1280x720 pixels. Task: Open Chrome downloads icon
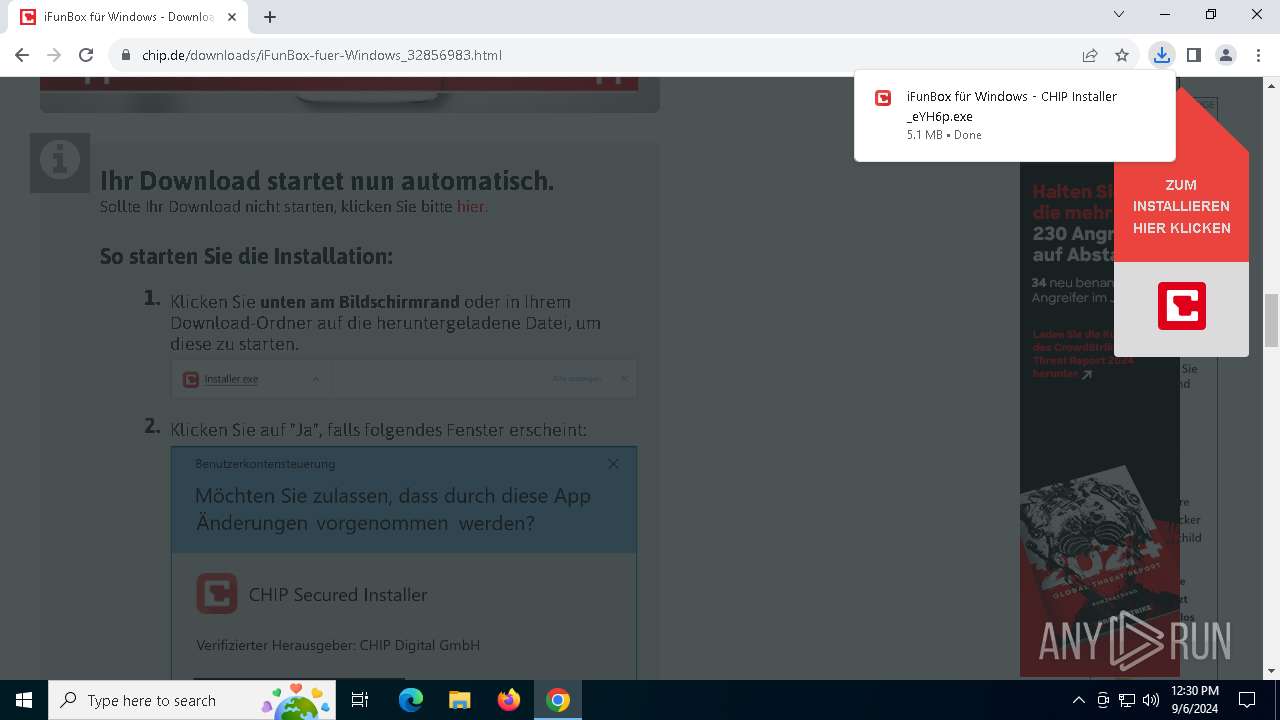click(x=1161, y=55)
